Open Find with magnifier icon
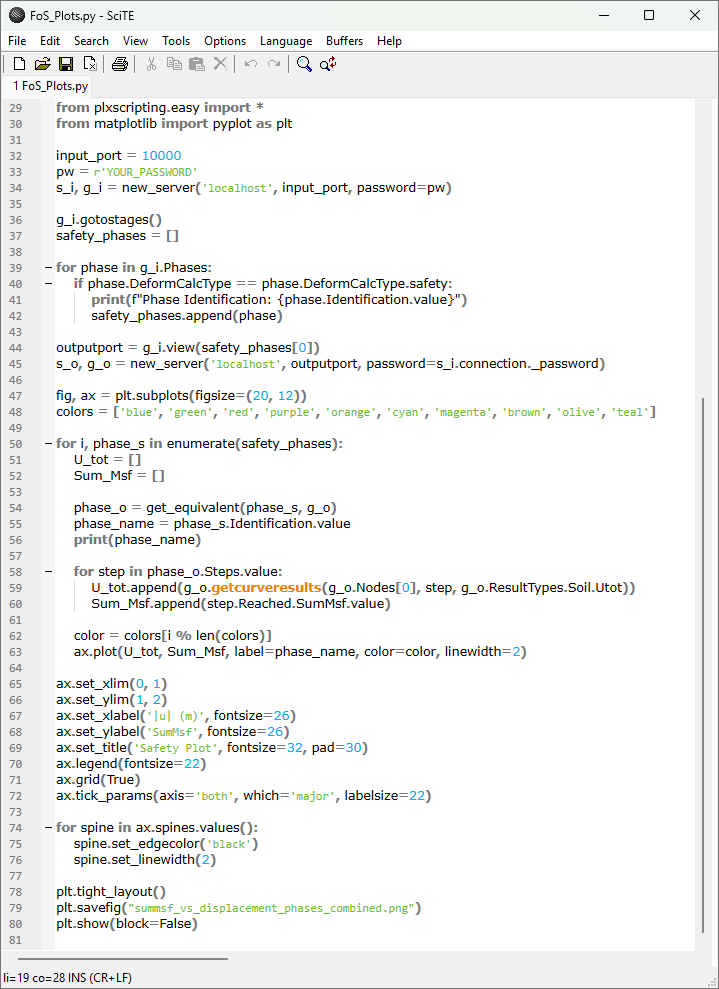719x989 pixels. click(x=304, y=64)
